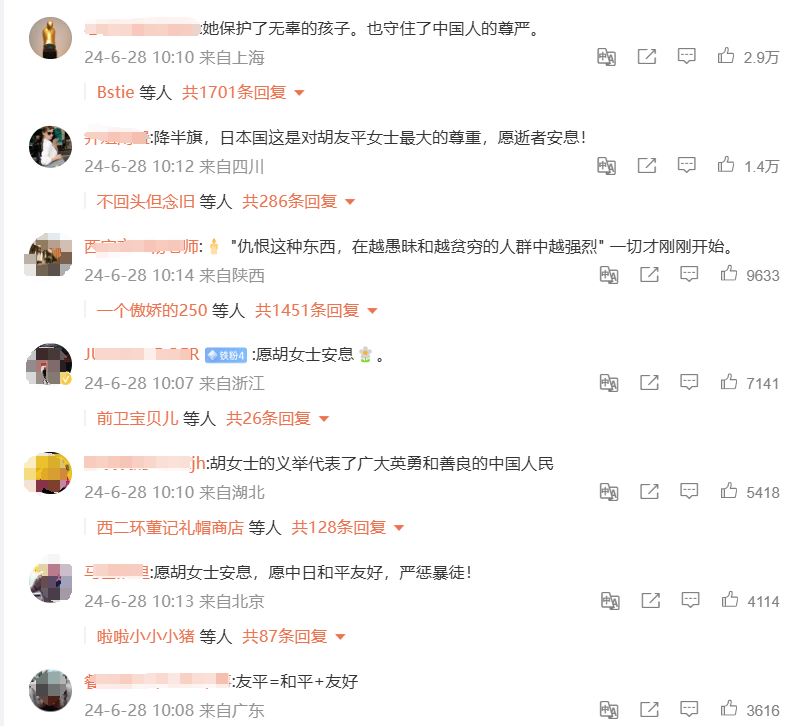
Task: Reply to the Zhejiang comment
Action: [x=688, y=382]
